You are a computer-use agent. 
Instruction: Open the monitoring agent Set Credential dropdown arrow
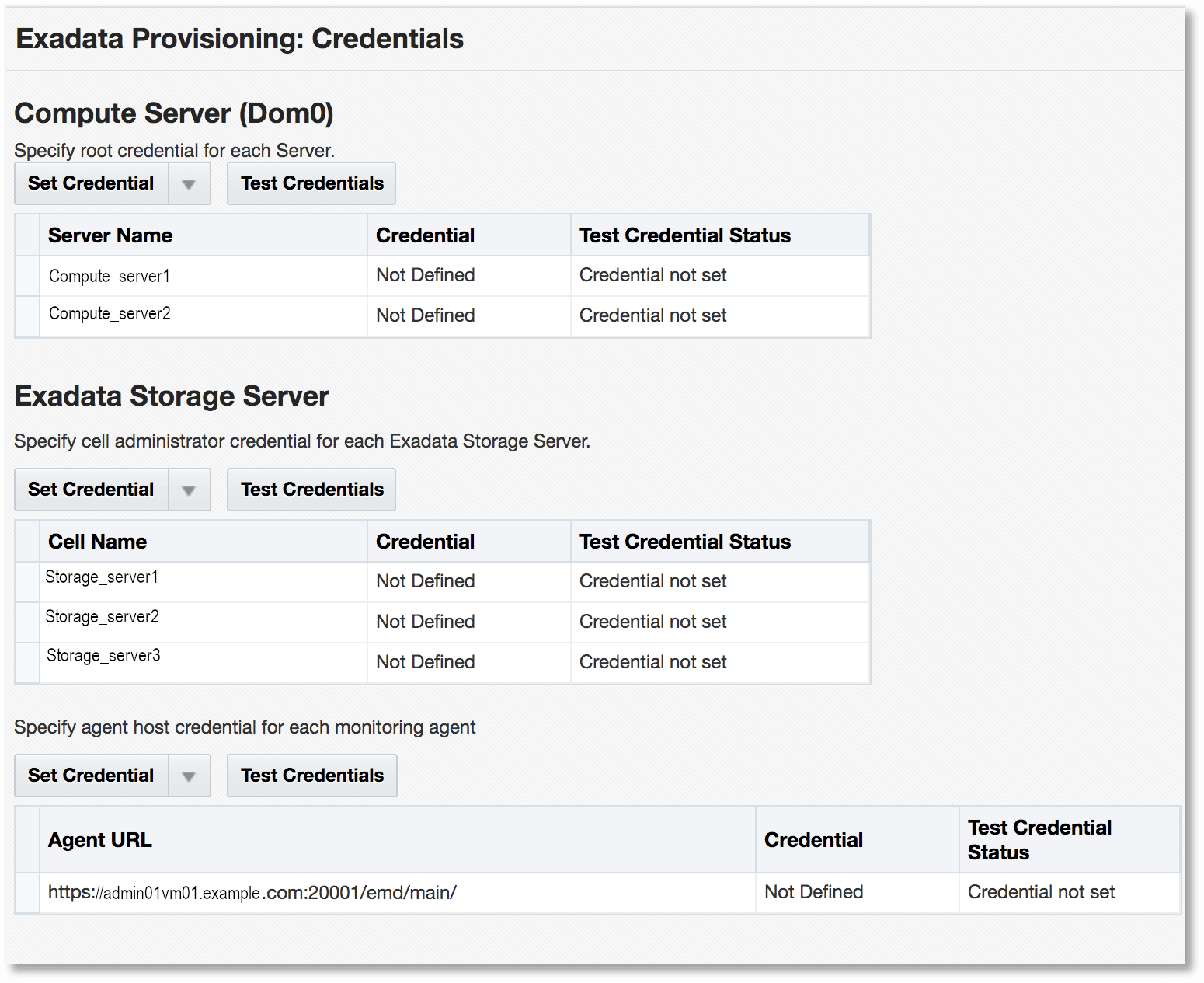pos(190,776)
